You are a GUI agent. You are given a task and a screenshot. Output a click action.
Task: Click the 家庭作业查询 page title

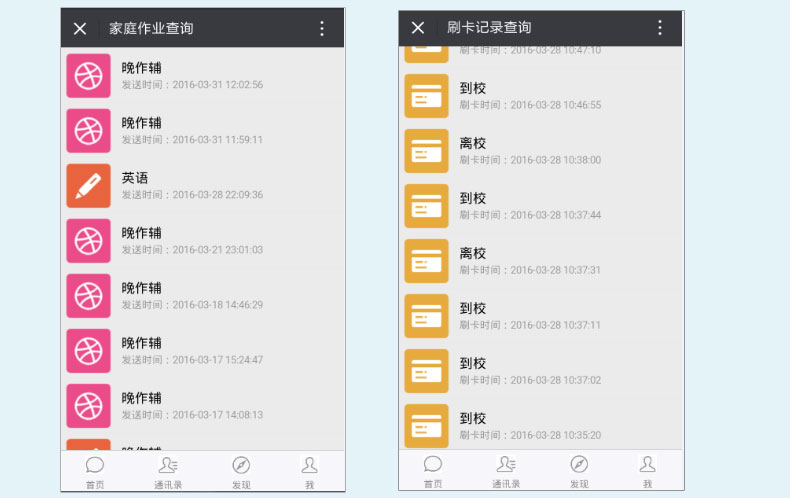(151, 28)
